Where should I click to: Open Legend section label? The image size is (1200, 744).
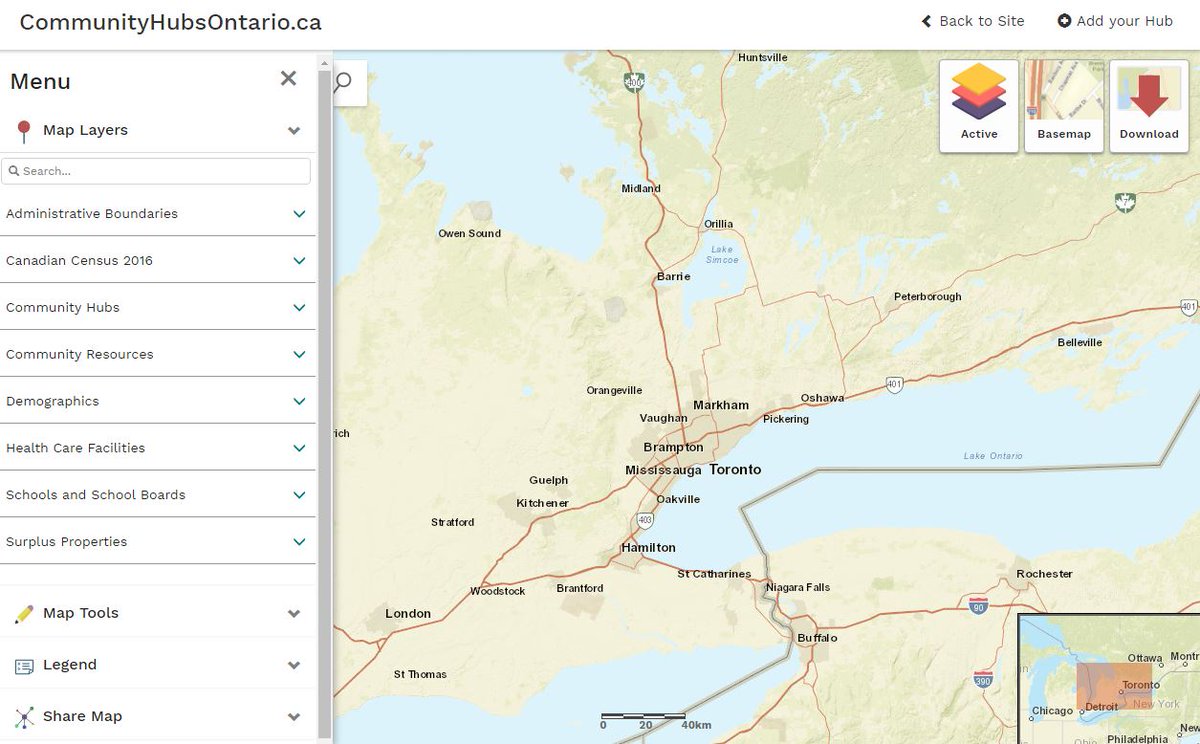click(x=70, y=665)
